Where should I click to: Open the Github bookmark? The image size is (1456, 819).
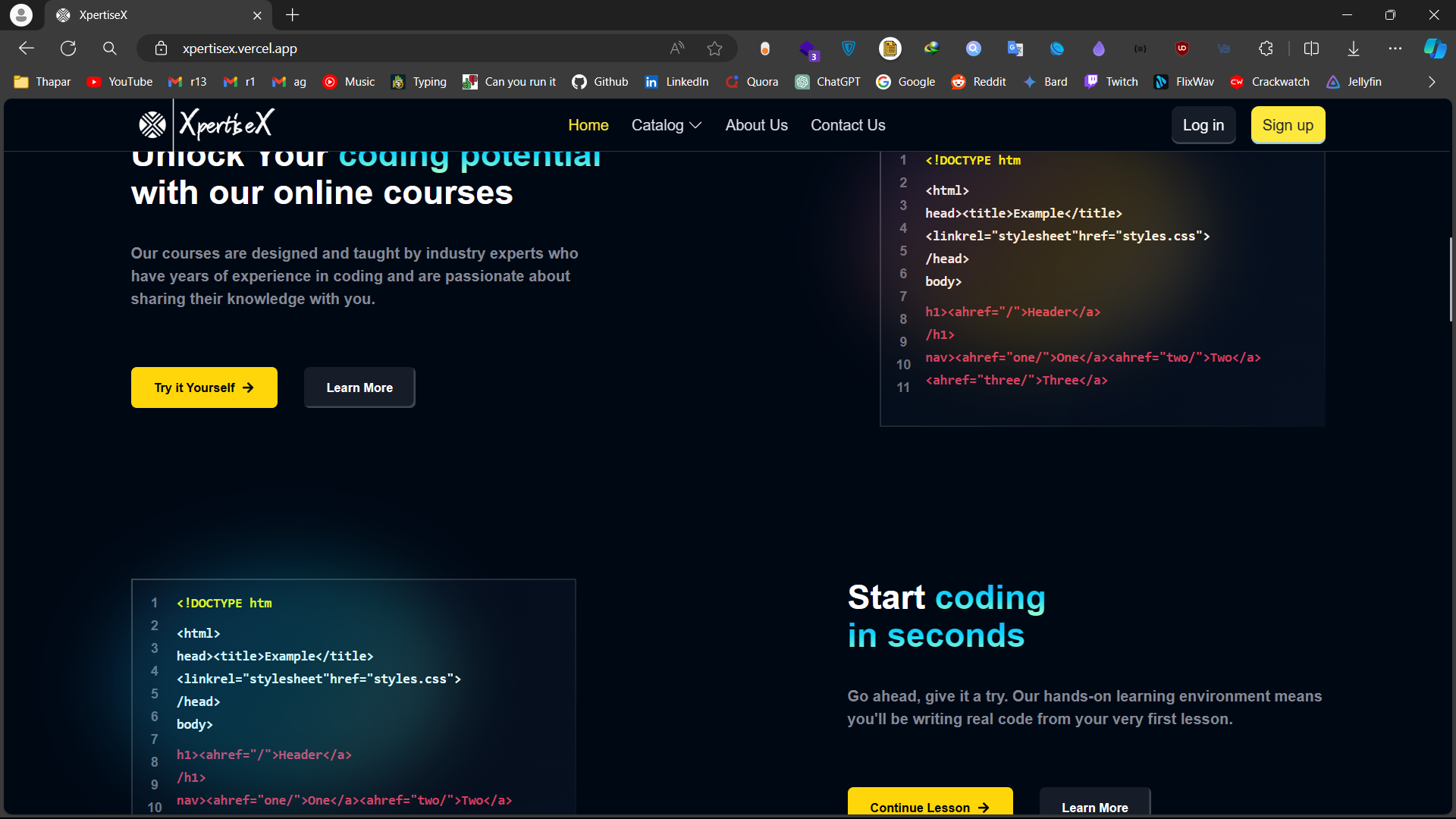click(x=600, y=82)
